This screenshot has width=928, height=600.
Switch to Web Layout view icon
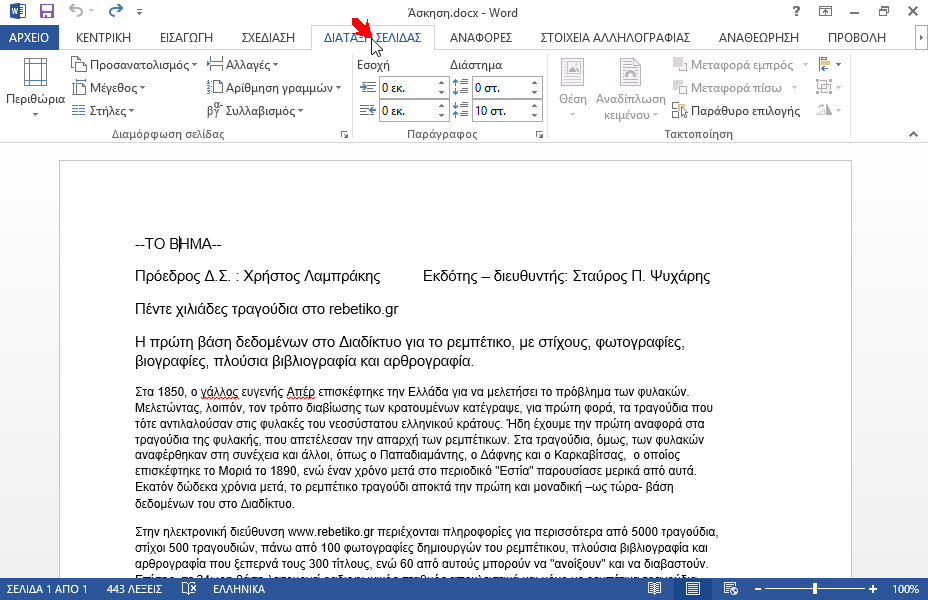coord(731,589)
